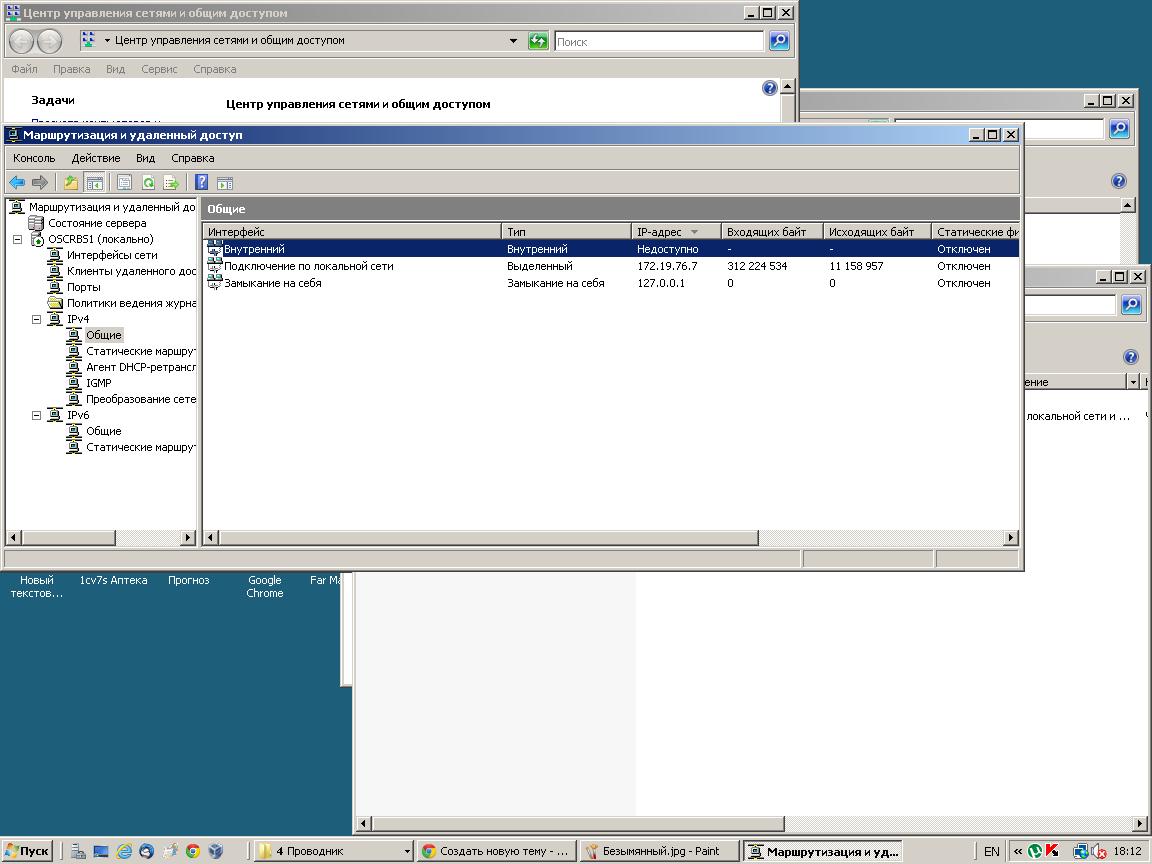This screenshot has height=864, width=1152.
Task: Click the export list toolbar icon
Action: (171, 182)
